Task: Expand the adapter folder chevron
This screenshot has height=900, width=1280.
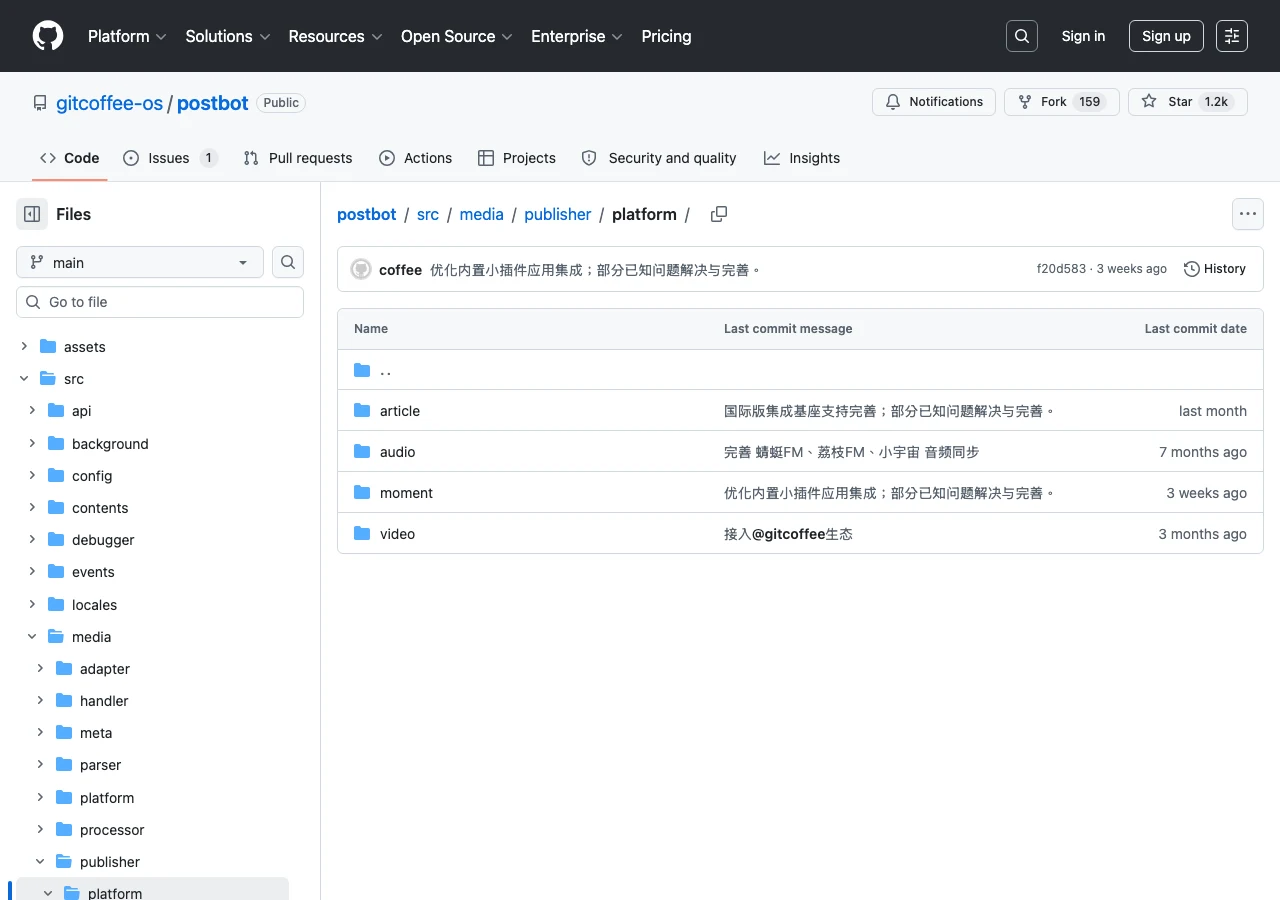Action: 40,669
